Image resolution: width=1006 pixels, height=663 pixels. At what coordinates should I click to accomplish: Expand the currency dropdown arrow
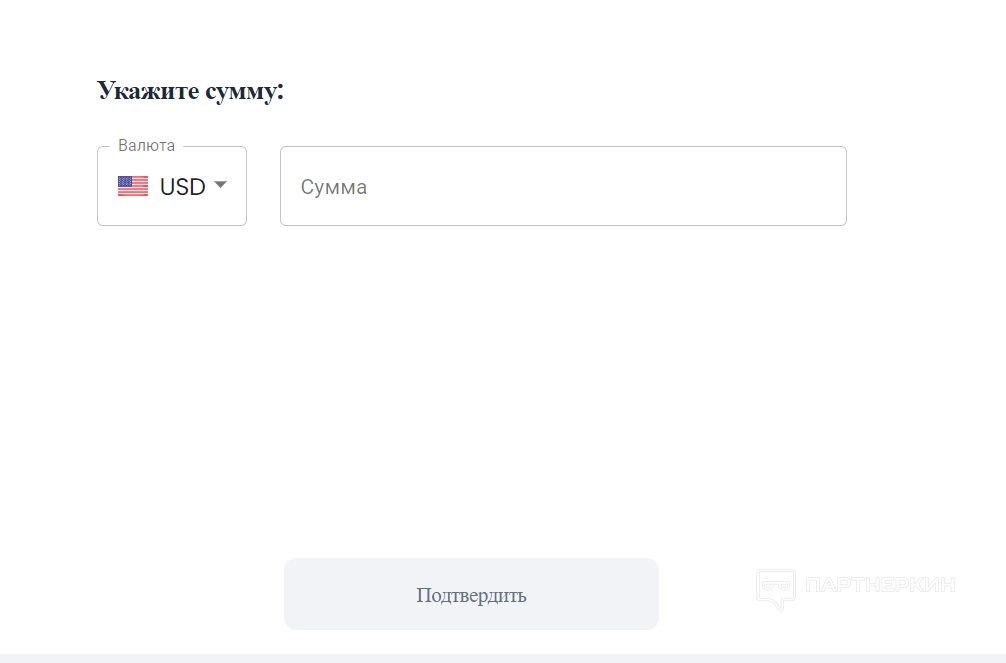click(221, 185)
